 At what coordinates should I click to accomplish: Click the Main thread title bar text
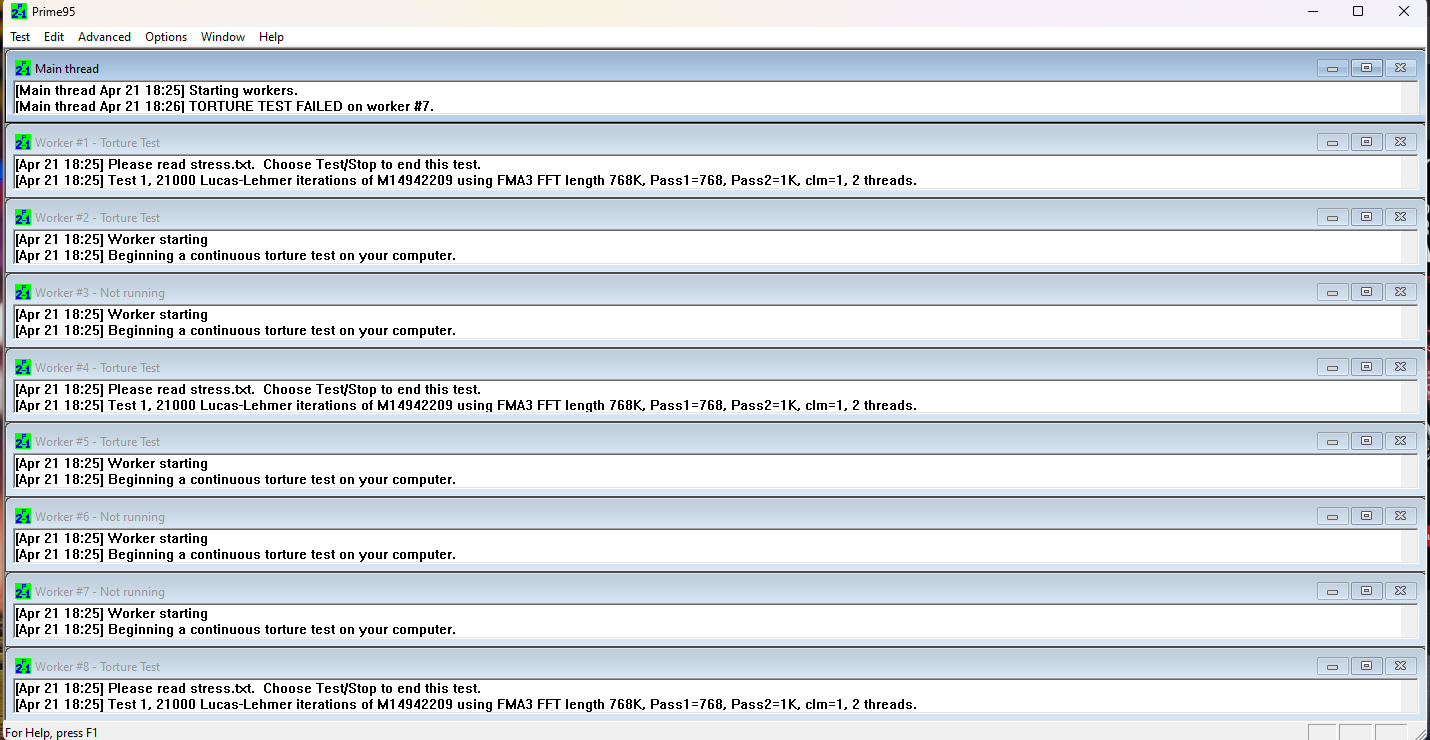(67, 69)
